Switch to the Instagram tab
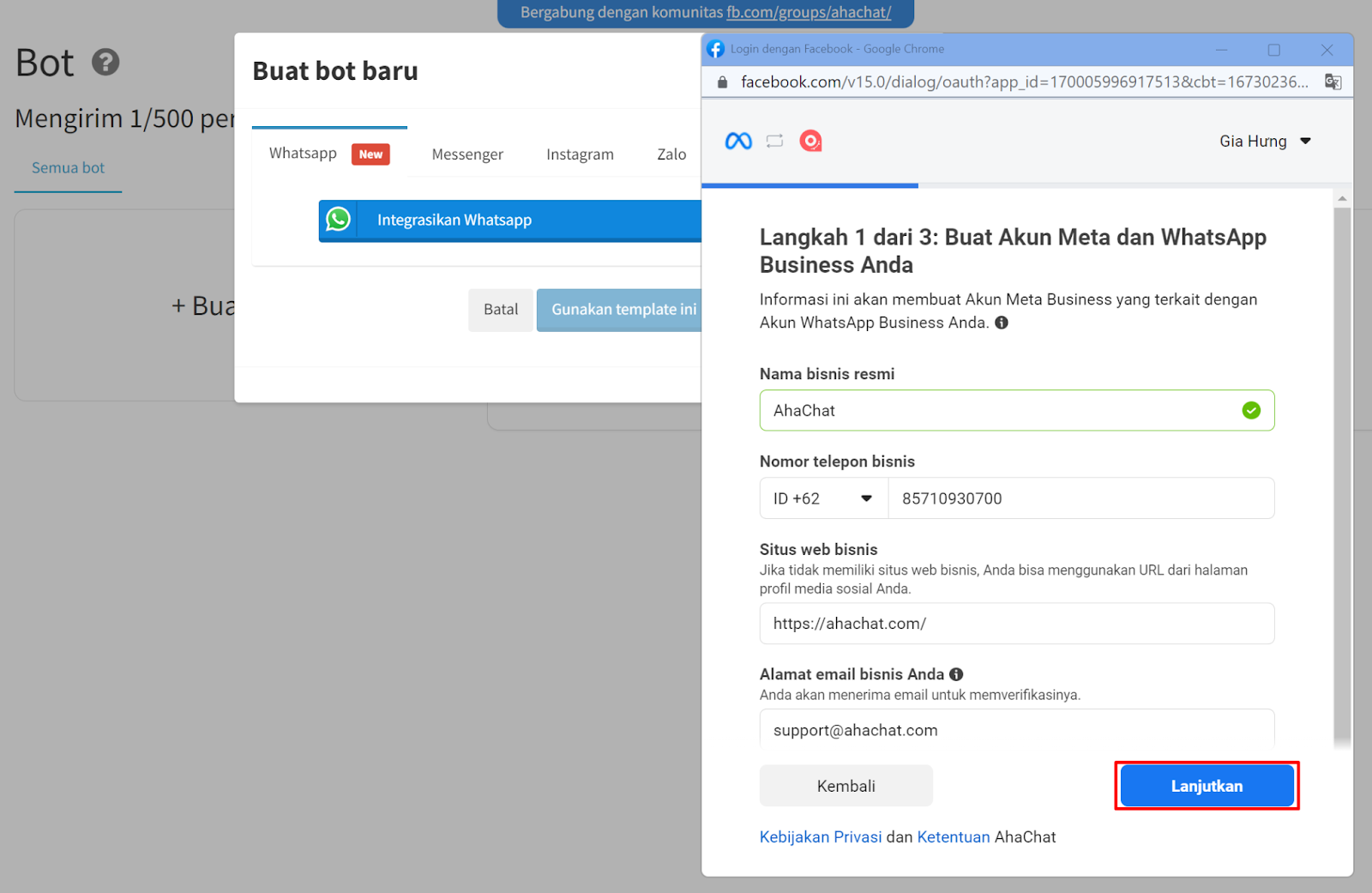The image size is (1372, 893). click(x=580, y=154)
